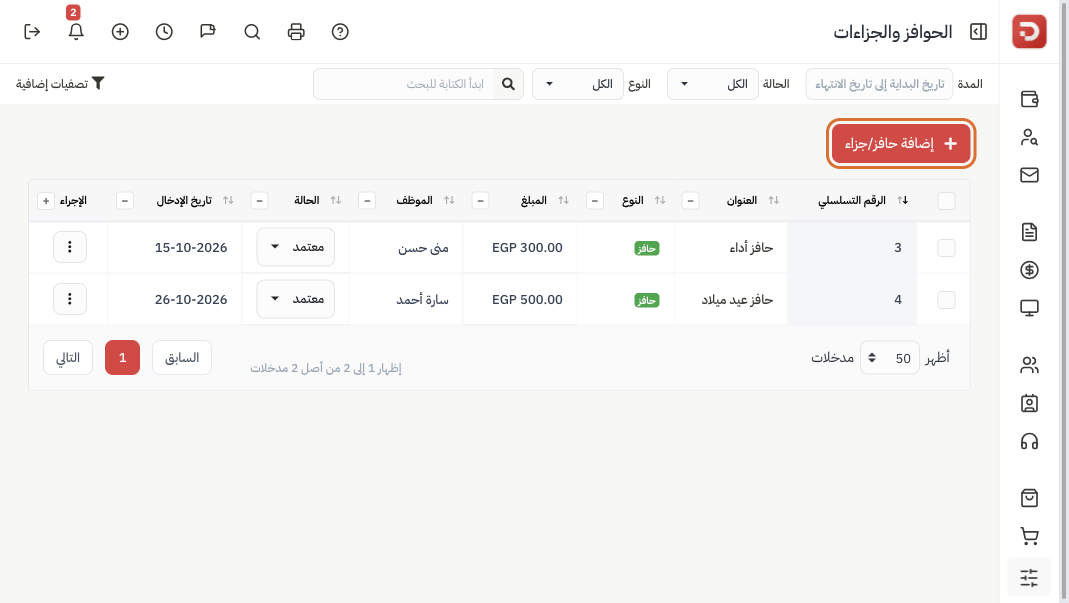1069x603 pixels.
Task: Click the logout arrow icon
Action: tap(32, 31)
